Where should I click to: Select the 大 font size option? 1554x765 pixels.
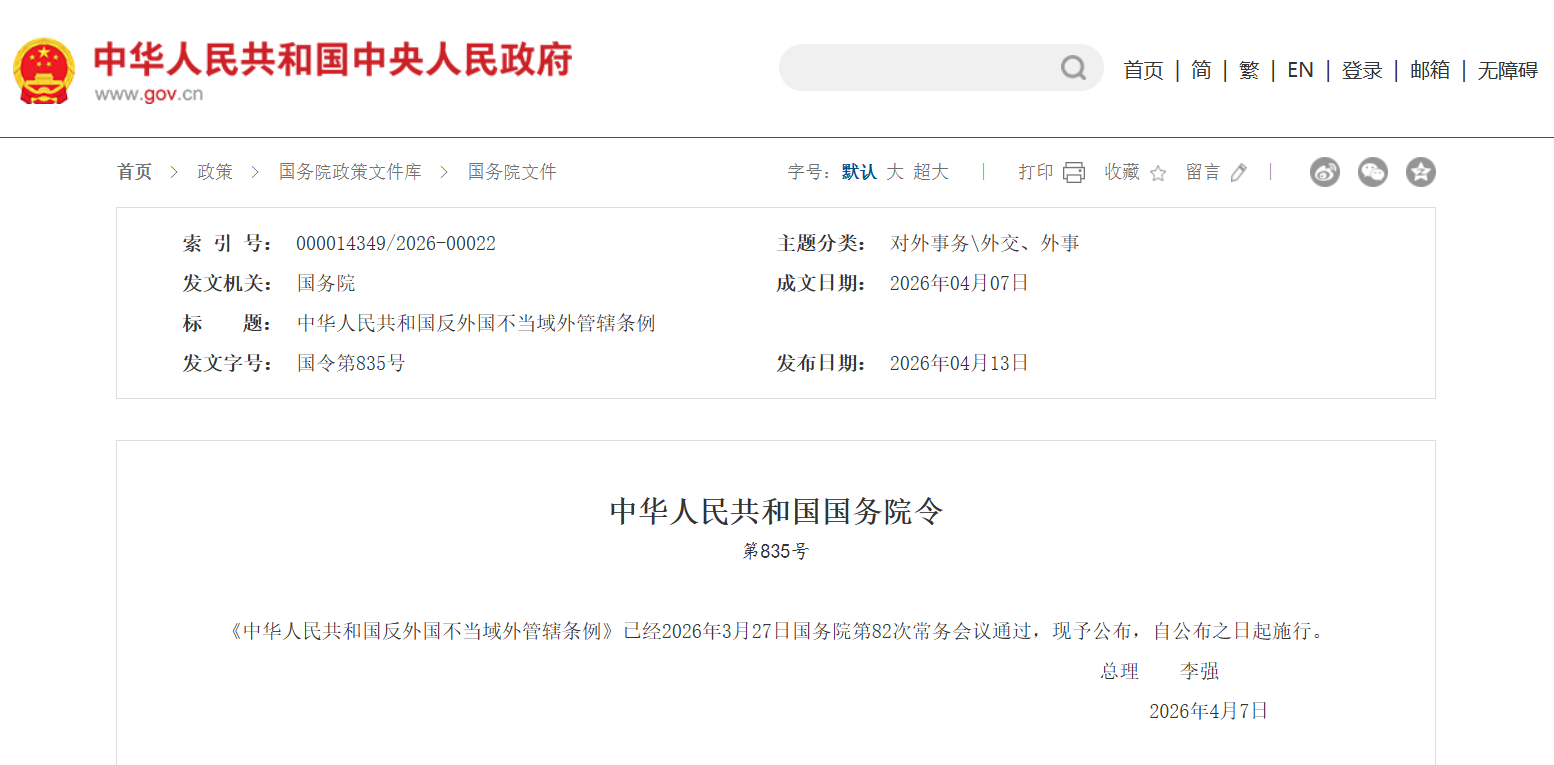894,171
